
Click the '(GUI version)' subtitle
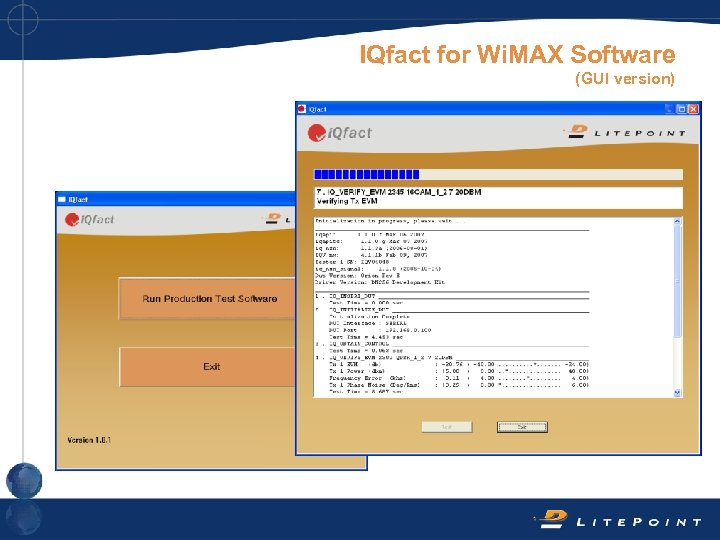pos(625,79)
